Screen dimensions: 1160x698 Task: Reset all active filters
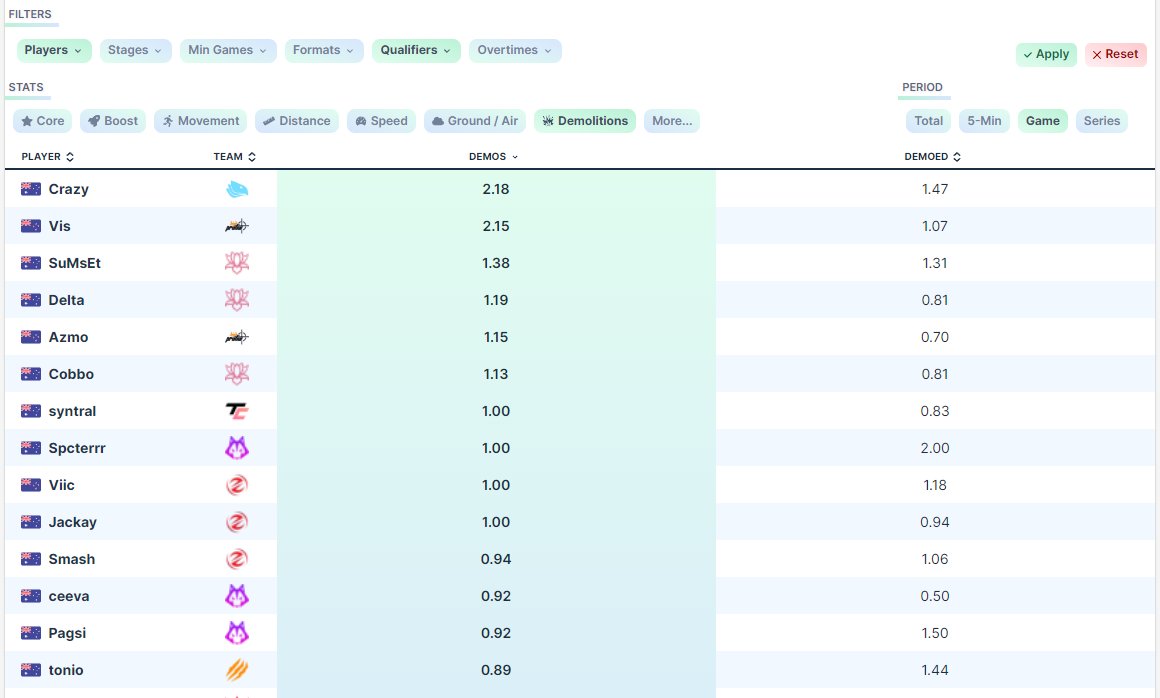[1115, 54]
